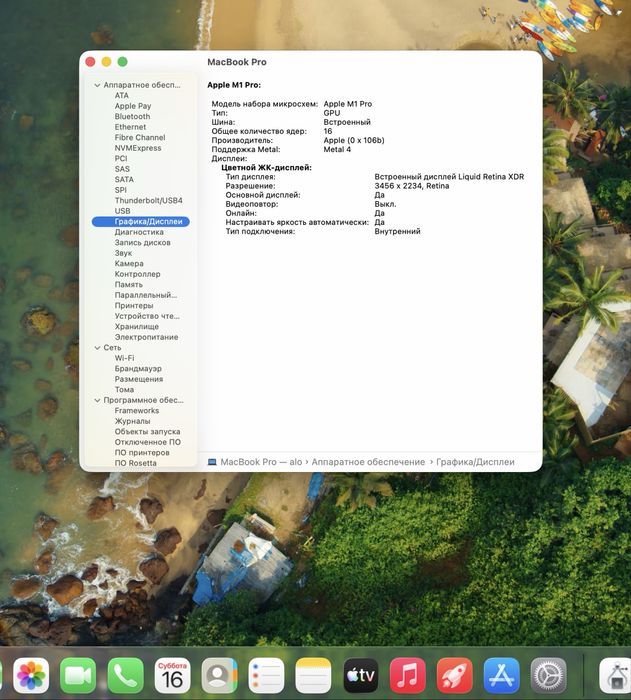Open the App Store from the dock
This screenshot has height=700, width=631.
pos(501,675)
